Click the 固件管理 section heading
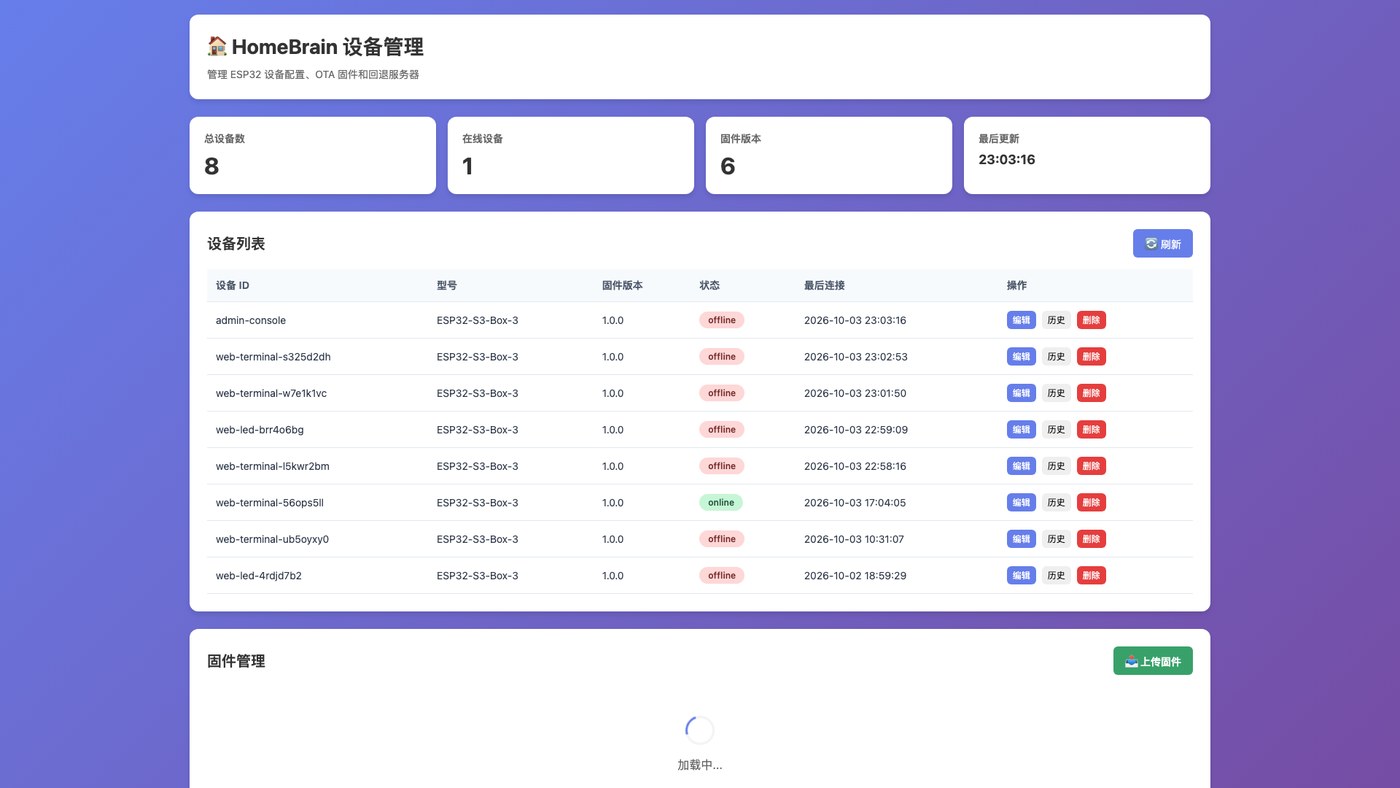The height and width of the screenshot is (788, 1400). coord(236,661)
